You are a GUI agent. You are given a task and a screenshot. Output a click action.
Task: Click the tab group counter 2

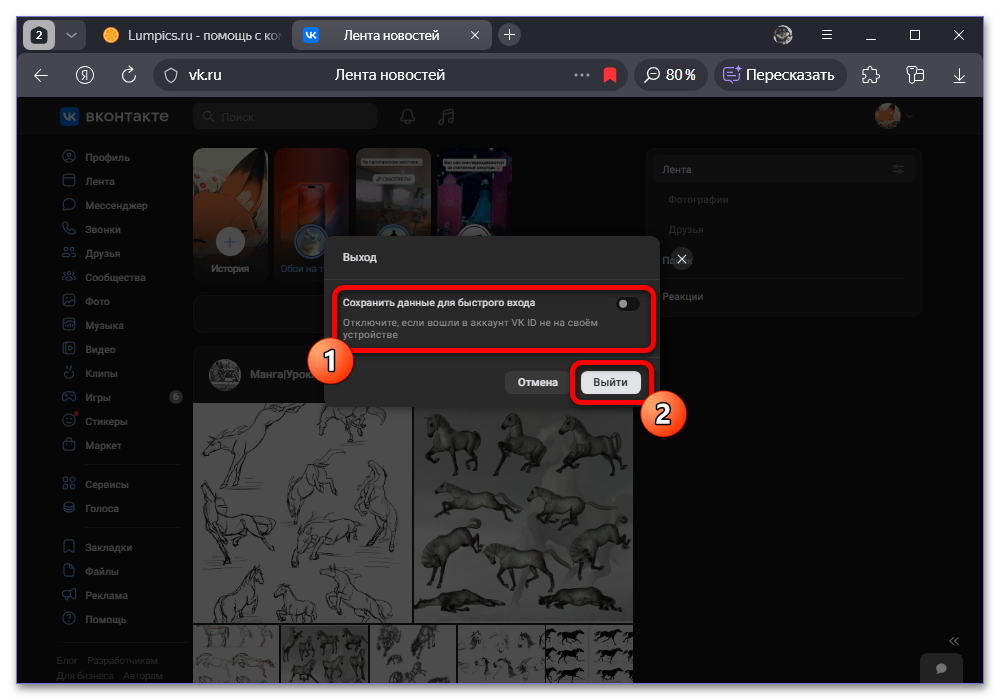39,35
